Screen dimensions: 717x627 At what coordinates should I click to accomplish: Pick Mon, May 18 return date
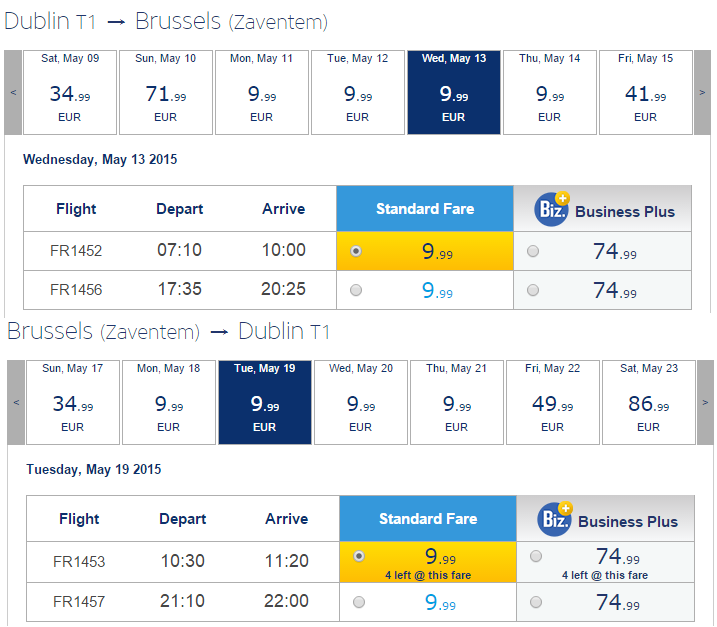click(x=169, y=402)
